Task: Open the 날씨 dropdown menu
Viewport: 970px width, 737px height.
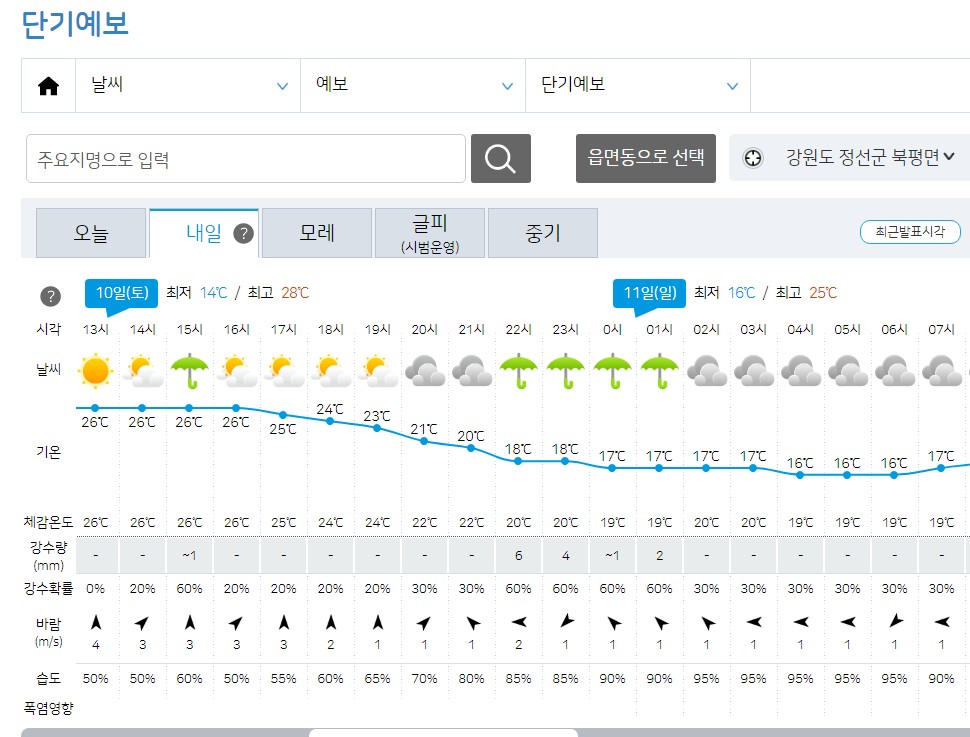Action: point(189,85)
